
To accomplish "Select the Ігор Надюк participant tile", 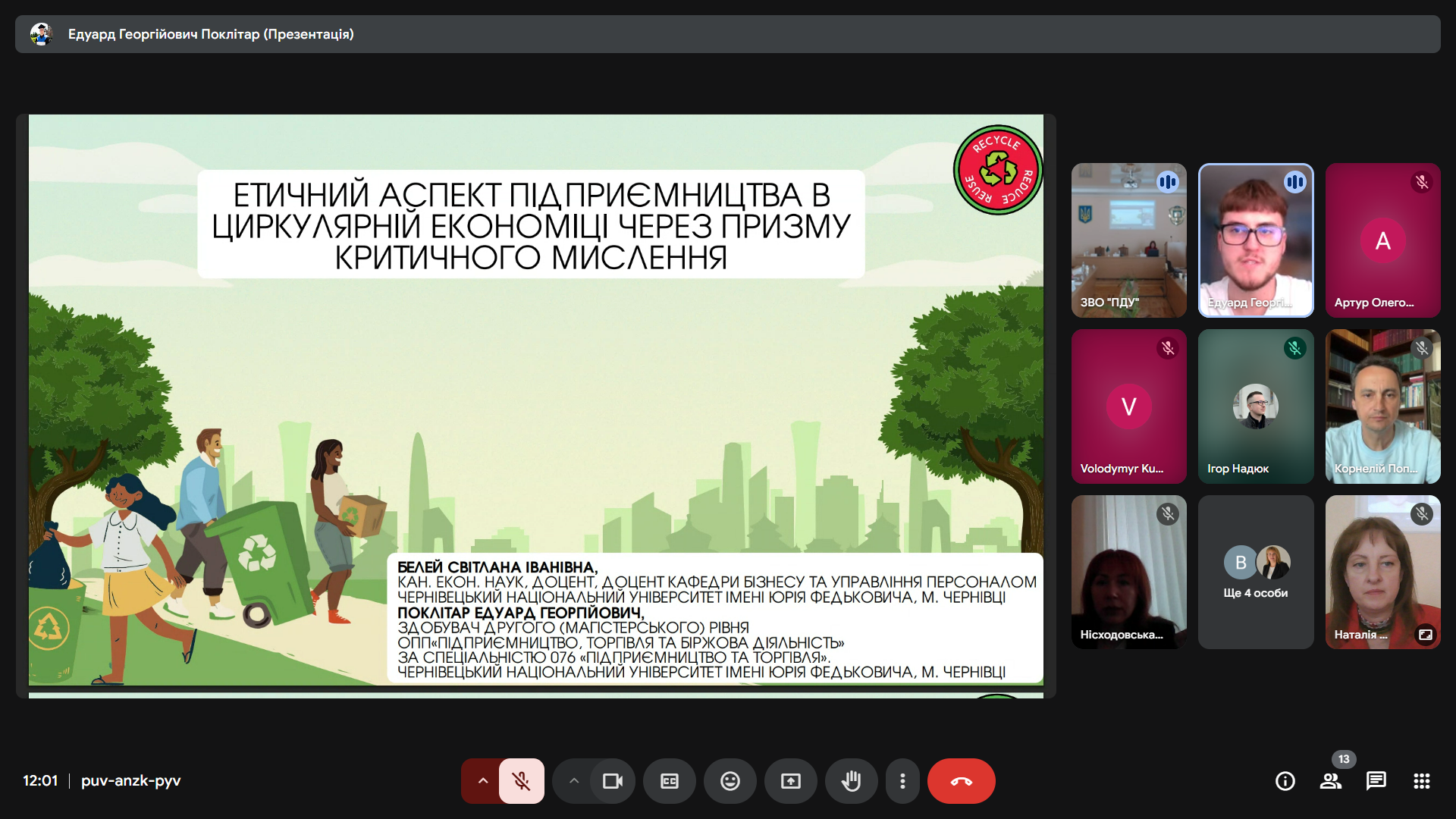I will coord(1255,406).
